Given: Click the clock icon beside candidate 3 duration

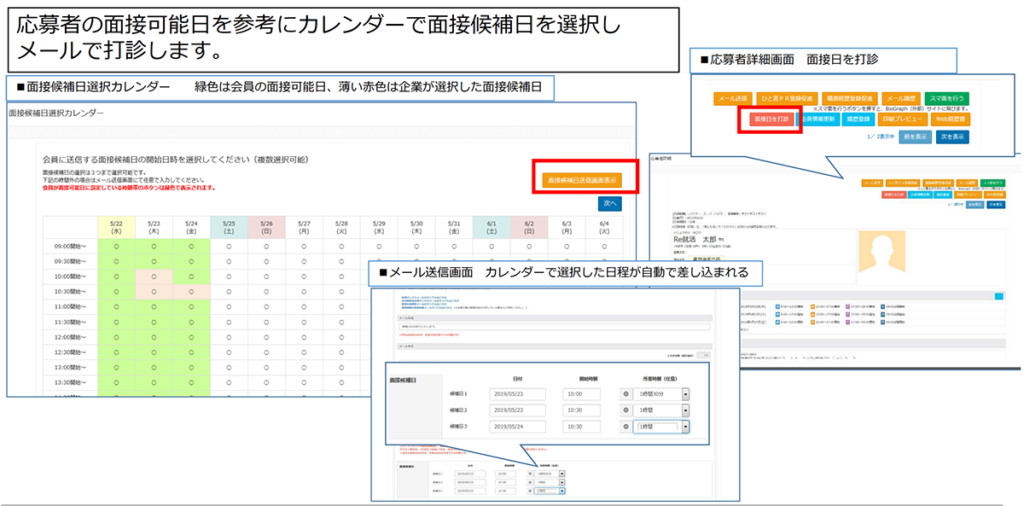Looking at the screenshot, I should tap(625, 426).
